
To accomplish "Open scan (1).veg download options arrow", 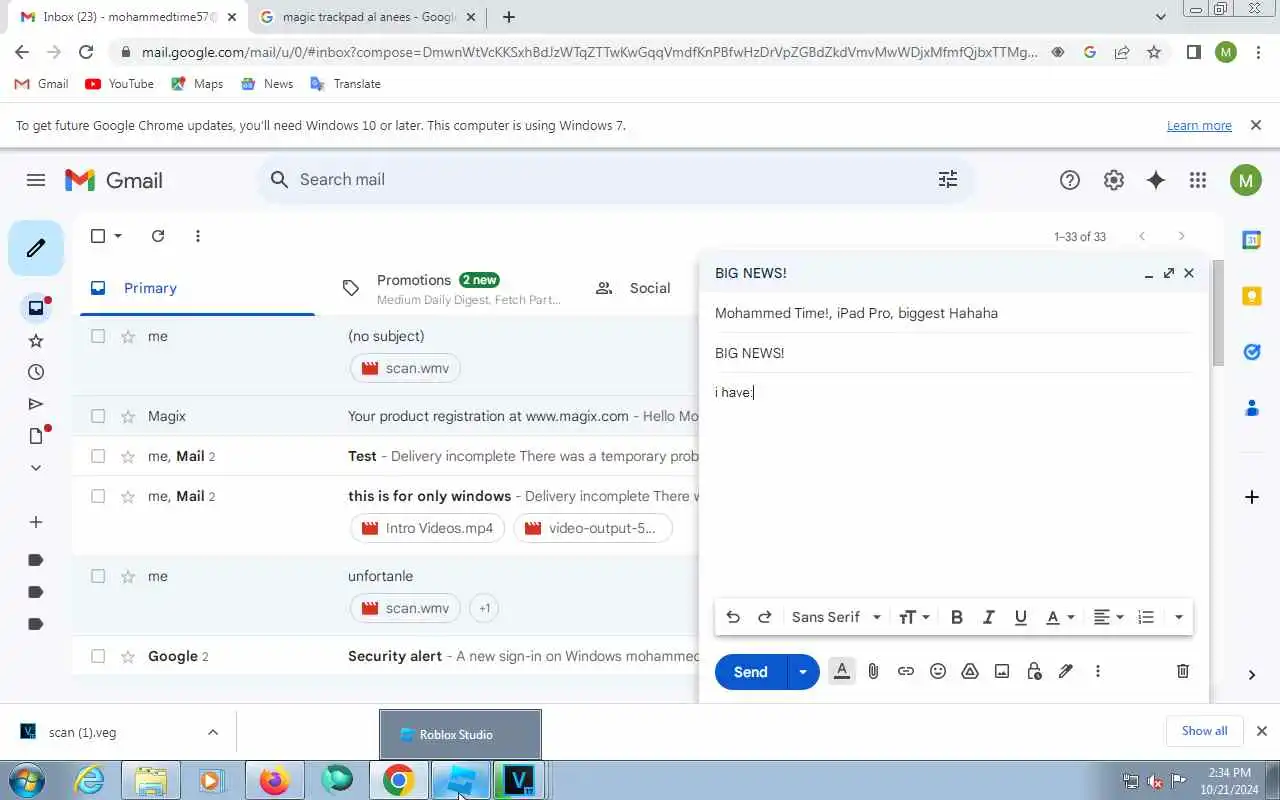I will 213,732.
